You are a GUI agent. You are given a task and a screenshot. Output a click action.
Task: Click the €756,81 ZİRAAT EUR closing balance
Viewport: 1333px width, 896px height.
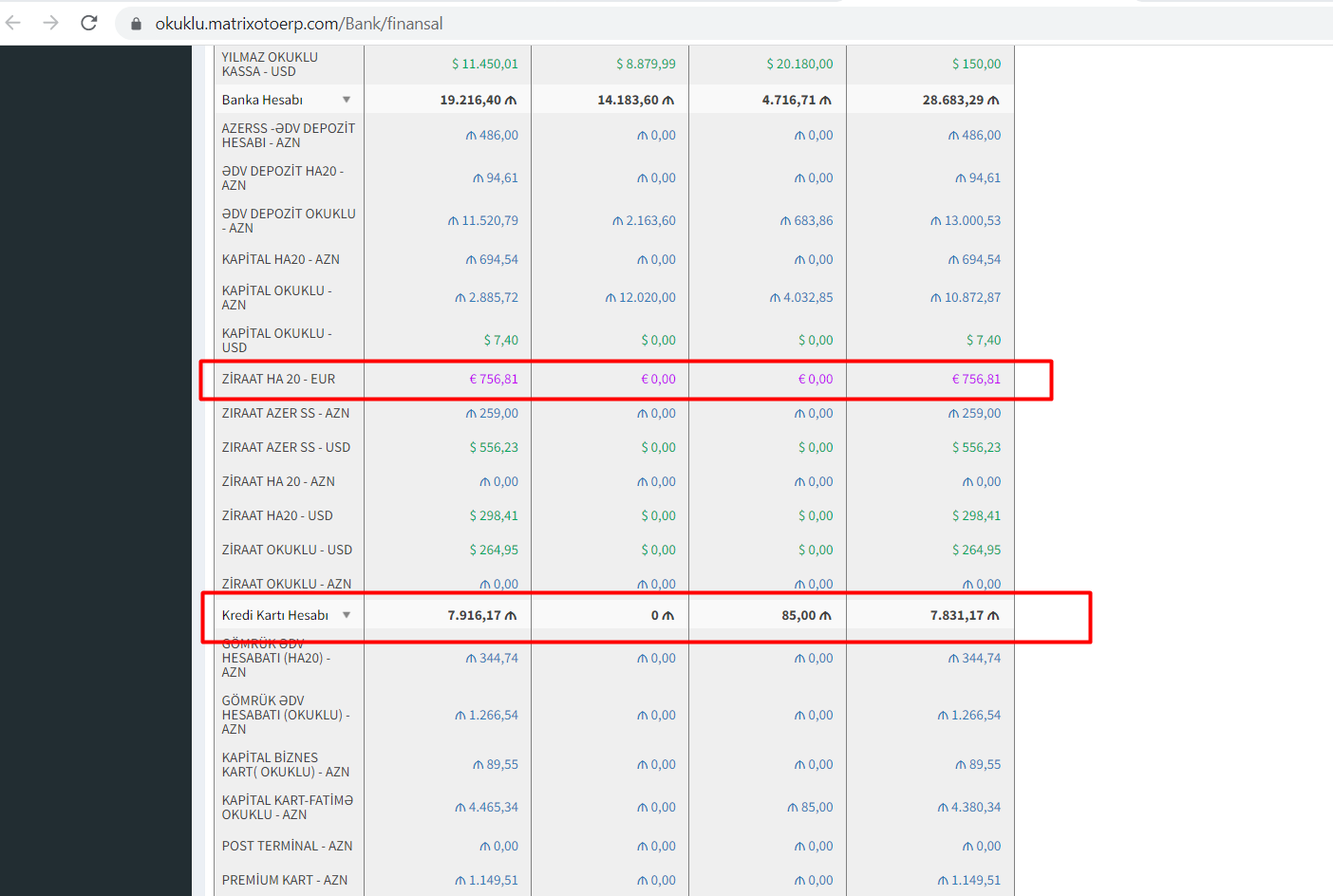976,379
